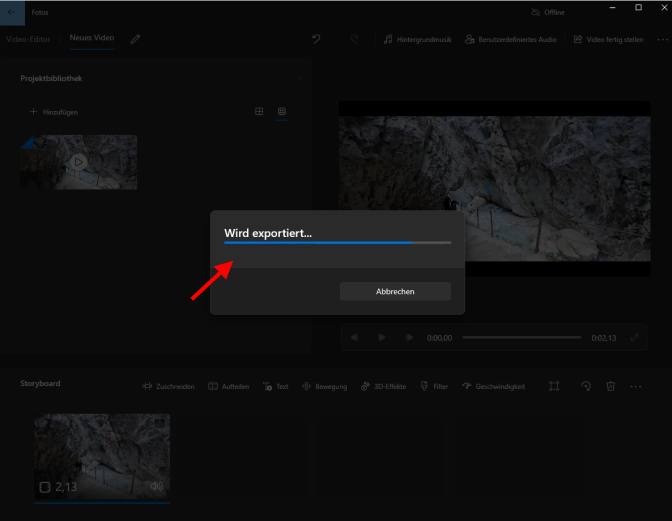Screen dimensions: 672x521
Task: Click Video fertig stellen
Action: (608, 39)
